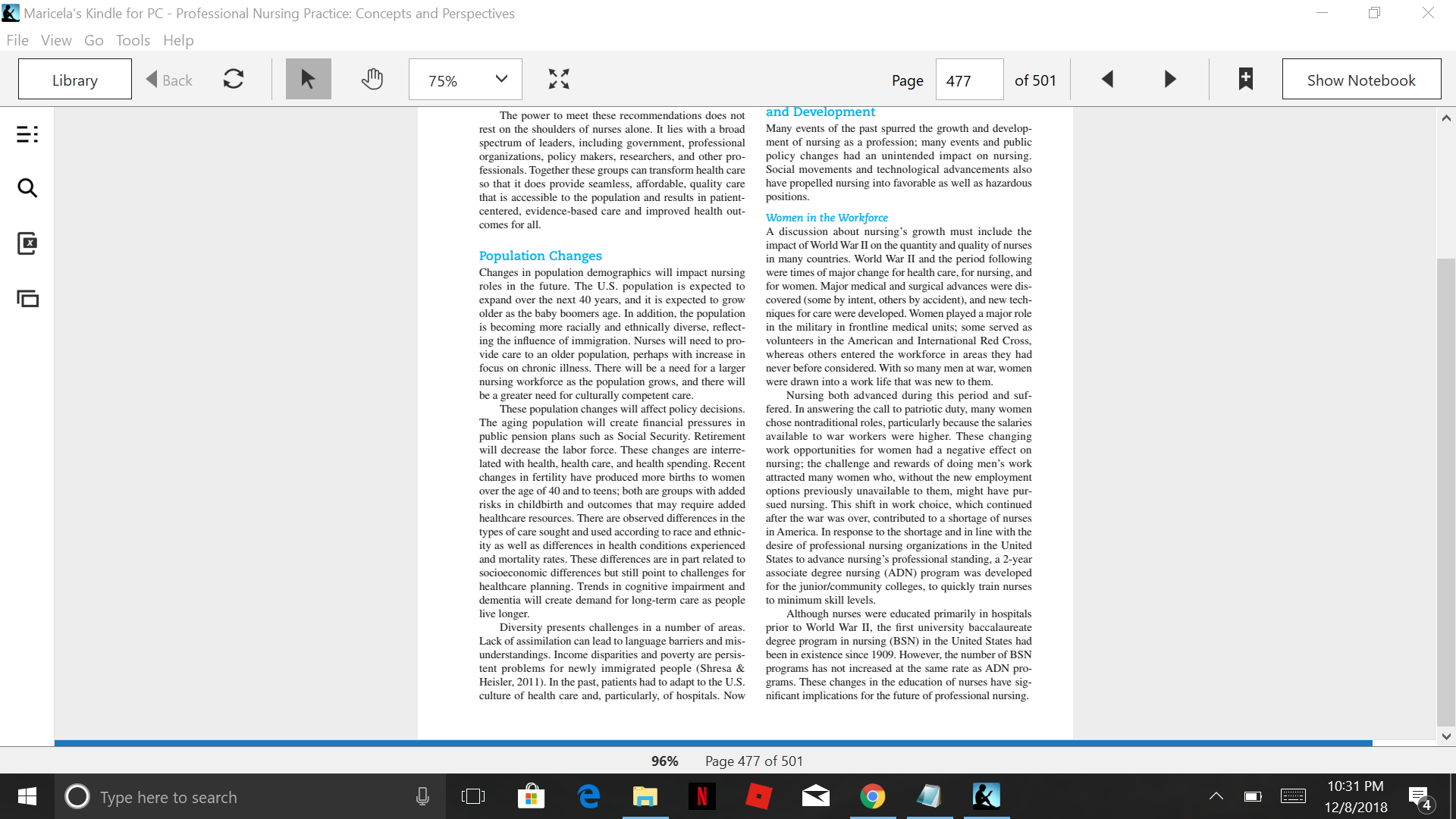
Task: Click the Kindle icon on taskbar
Action: pos(987,796)
